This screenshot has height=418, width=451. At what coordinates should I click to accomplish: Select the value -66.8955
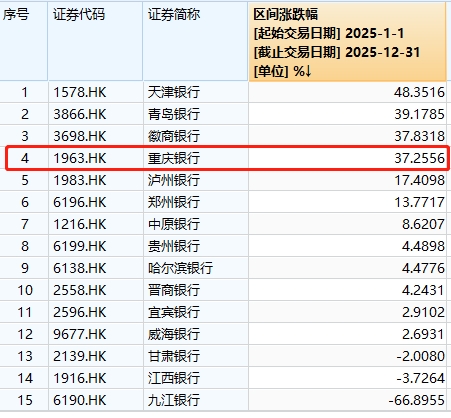(x=417, y=400)
